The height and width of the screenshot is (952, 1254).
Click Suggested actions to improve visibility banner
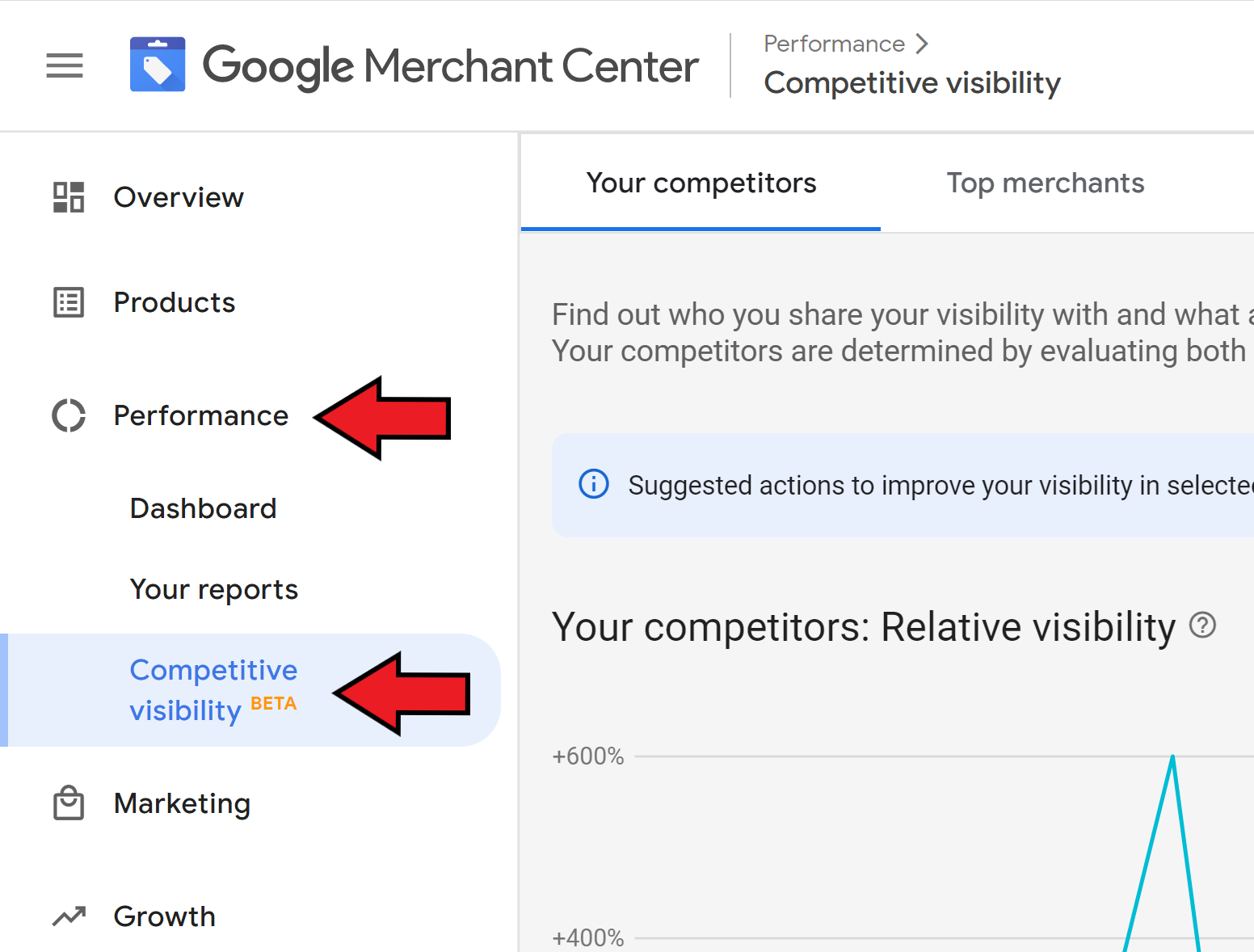(x=903, y=485)
